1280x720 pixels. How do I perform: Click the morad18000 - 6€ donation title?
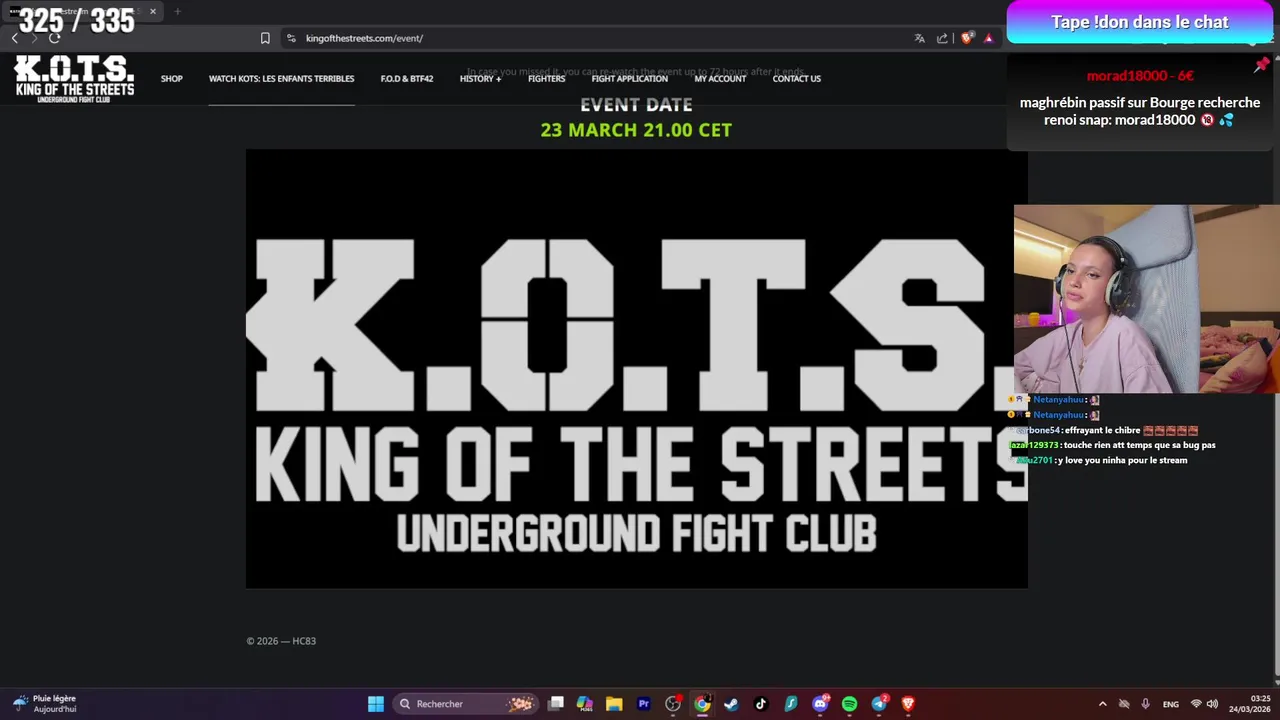[1140, 76]
